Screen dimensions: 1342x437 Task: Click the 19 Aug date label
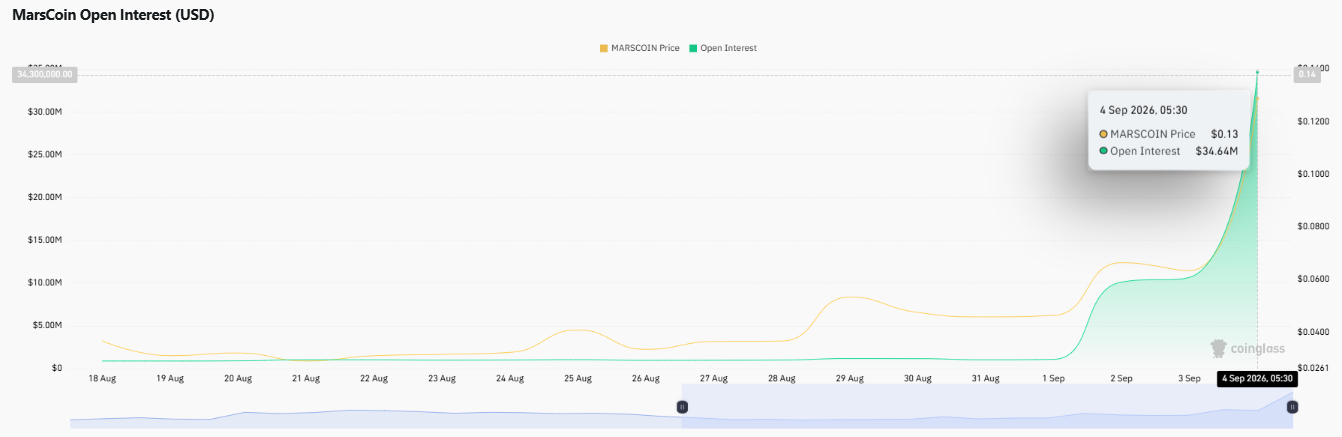tap(170, 379)
